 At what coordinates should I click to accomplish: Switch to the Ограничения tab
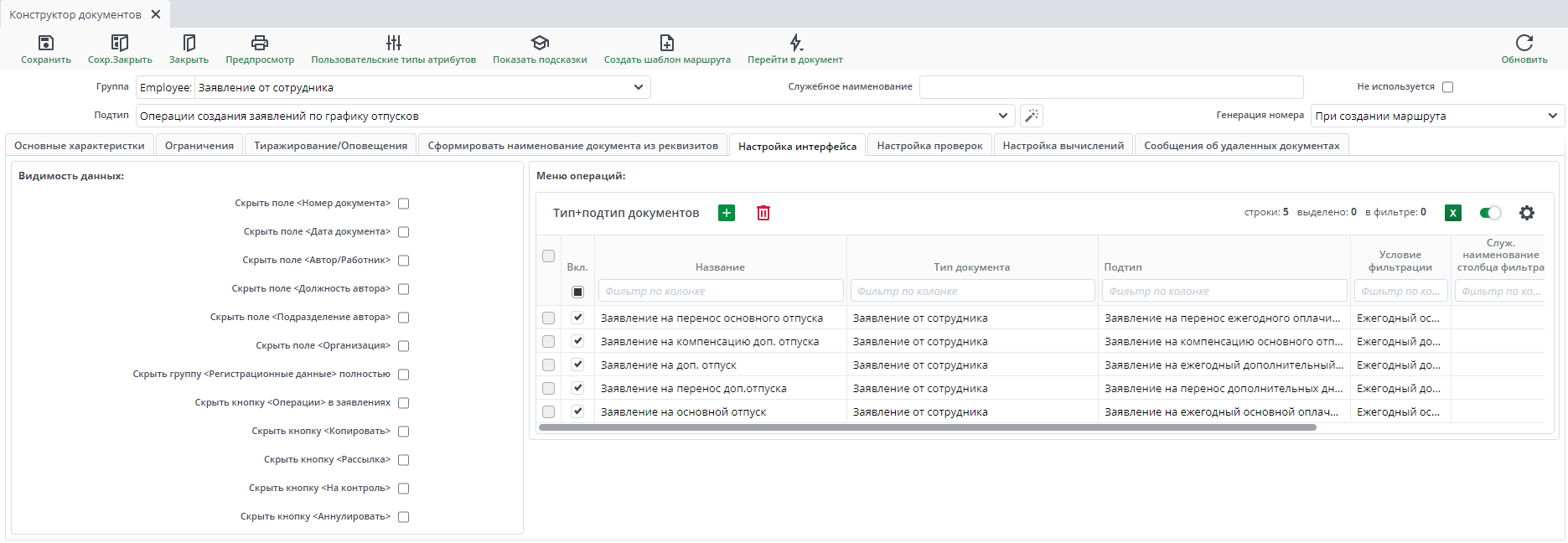[199, 146]
